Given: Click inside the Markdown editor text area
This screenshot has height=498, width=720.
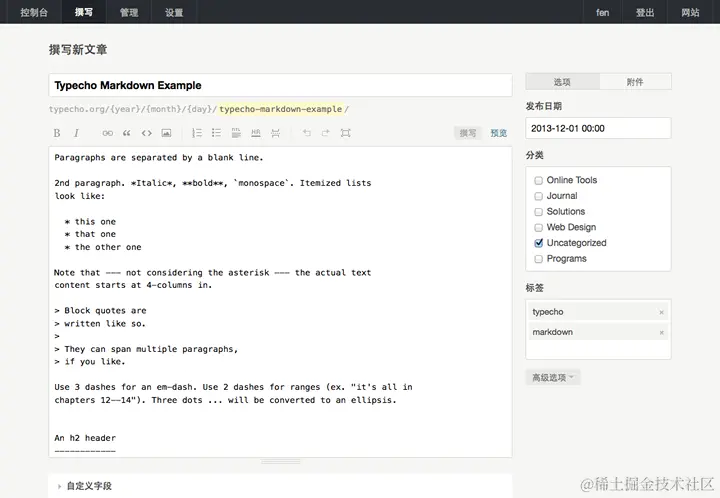Looking at the screenshot, I should point(280,302).
